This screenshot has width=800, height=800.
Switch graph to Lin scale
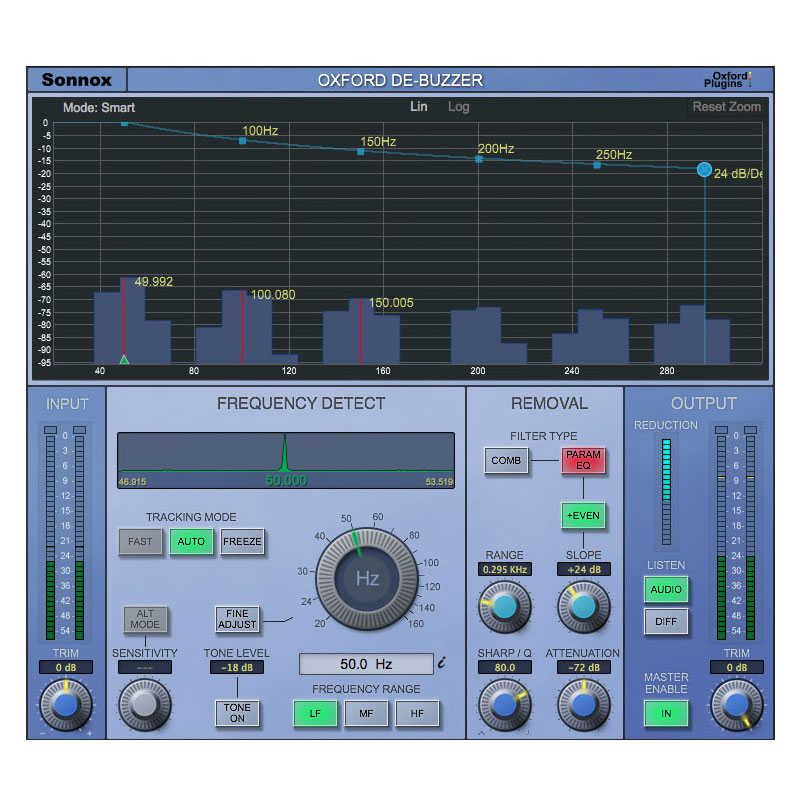[x=418, y=107]
